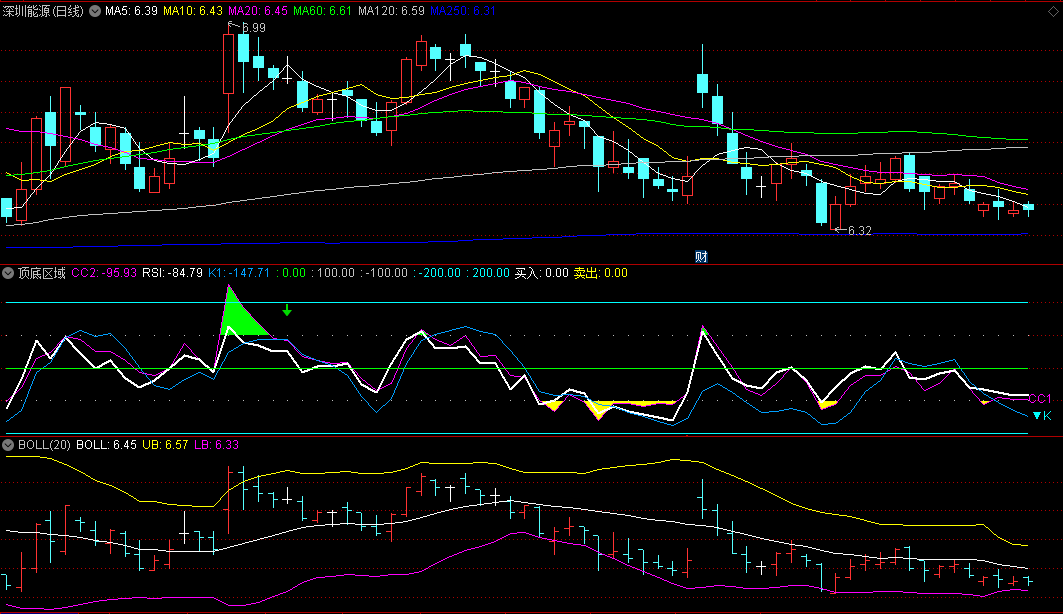This screenshot has height=614, width=1063.
Task: Click the green down arrow signal marker
Action: [287, 310]
